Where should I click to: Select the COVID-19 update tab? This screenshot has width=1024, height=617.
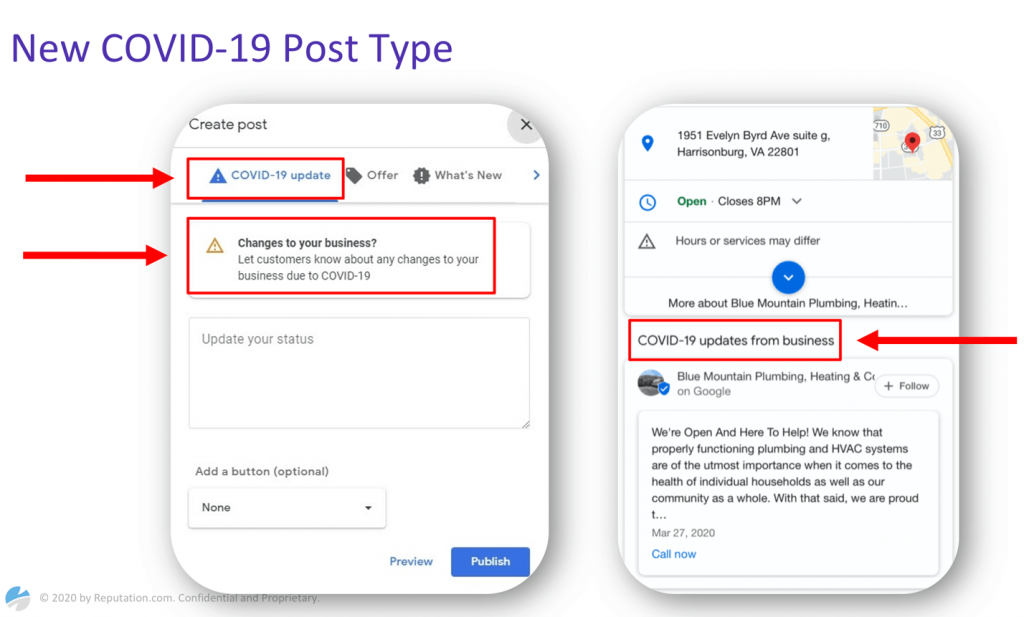pyautogui.click(x=269, y=176)
